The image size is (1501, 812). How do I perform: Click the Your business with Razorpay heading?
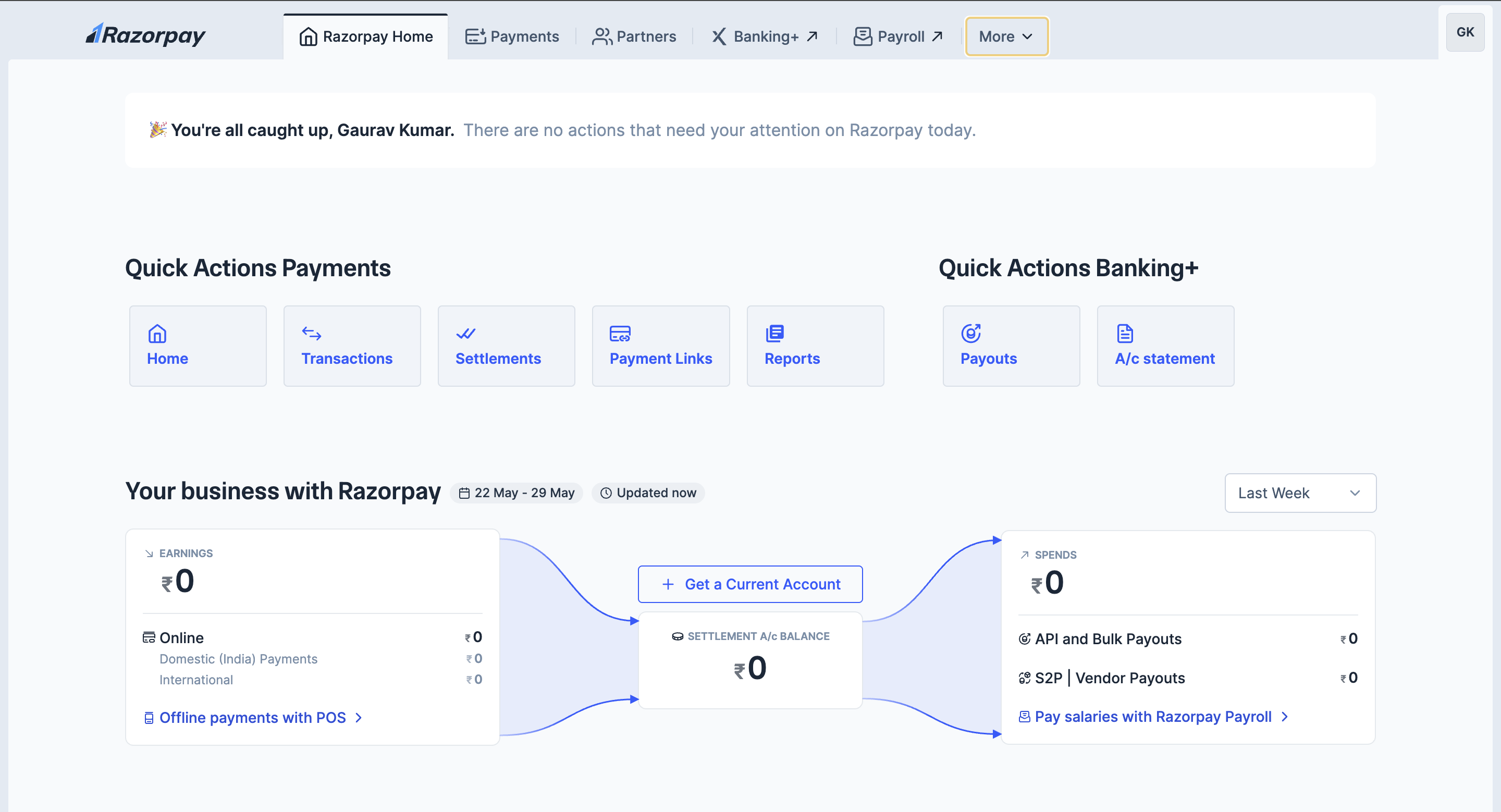(283, 491)
